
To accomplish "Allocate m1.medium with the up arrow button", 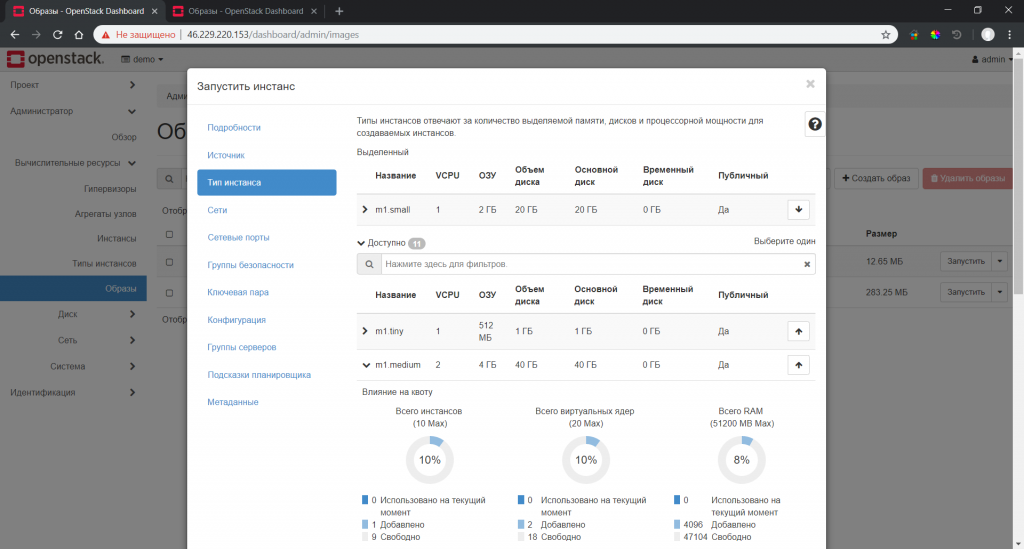I will click(x=798, y=365).
